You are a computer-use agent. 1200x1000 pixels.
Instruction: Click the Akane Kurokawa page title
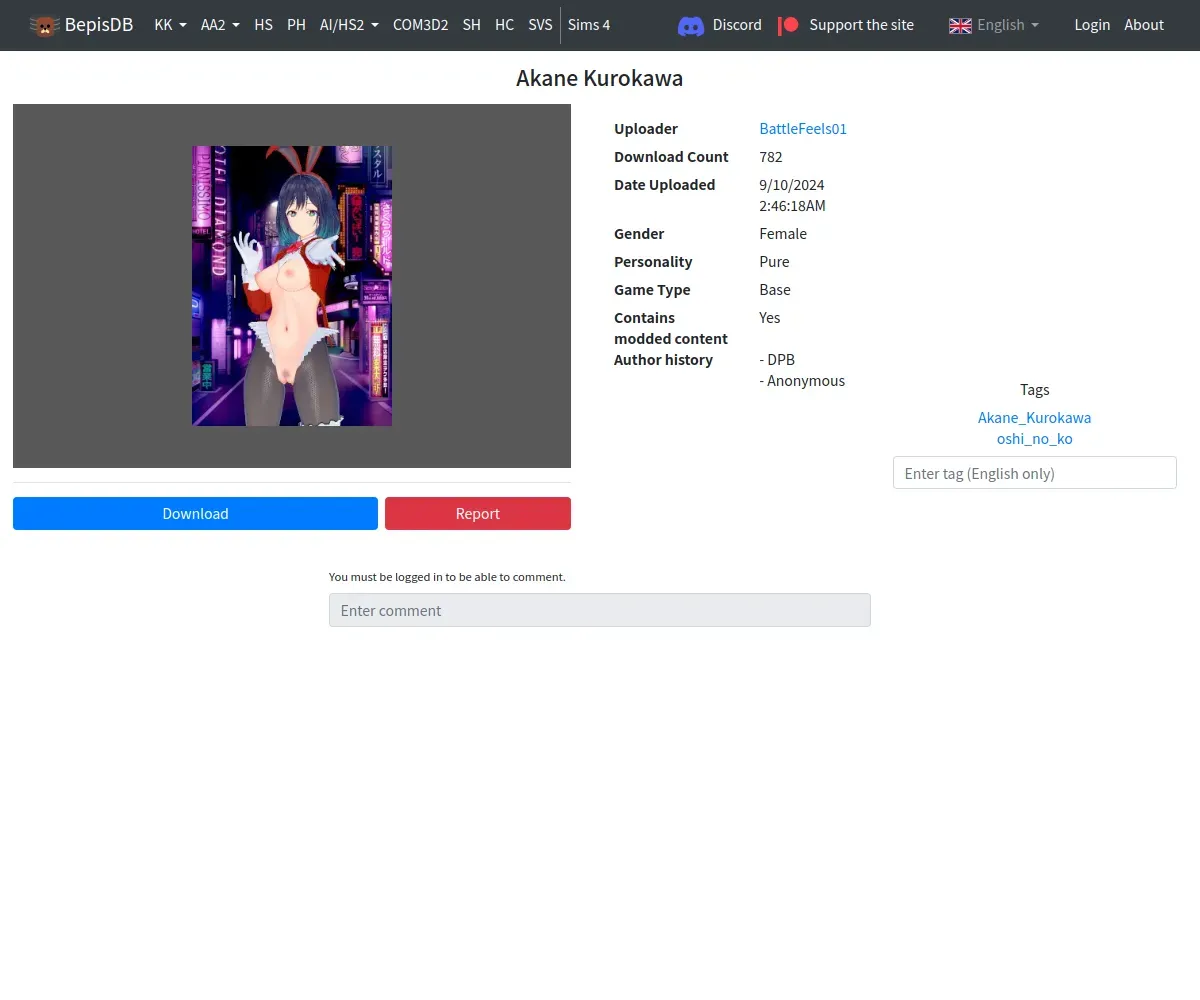[600, 79]
